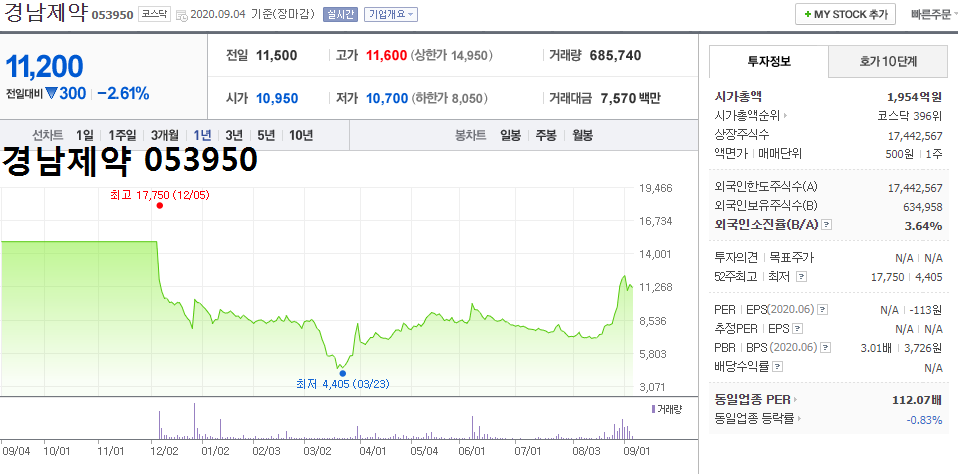Click the arrow beside 동일업종 PER

coord(795,400)
